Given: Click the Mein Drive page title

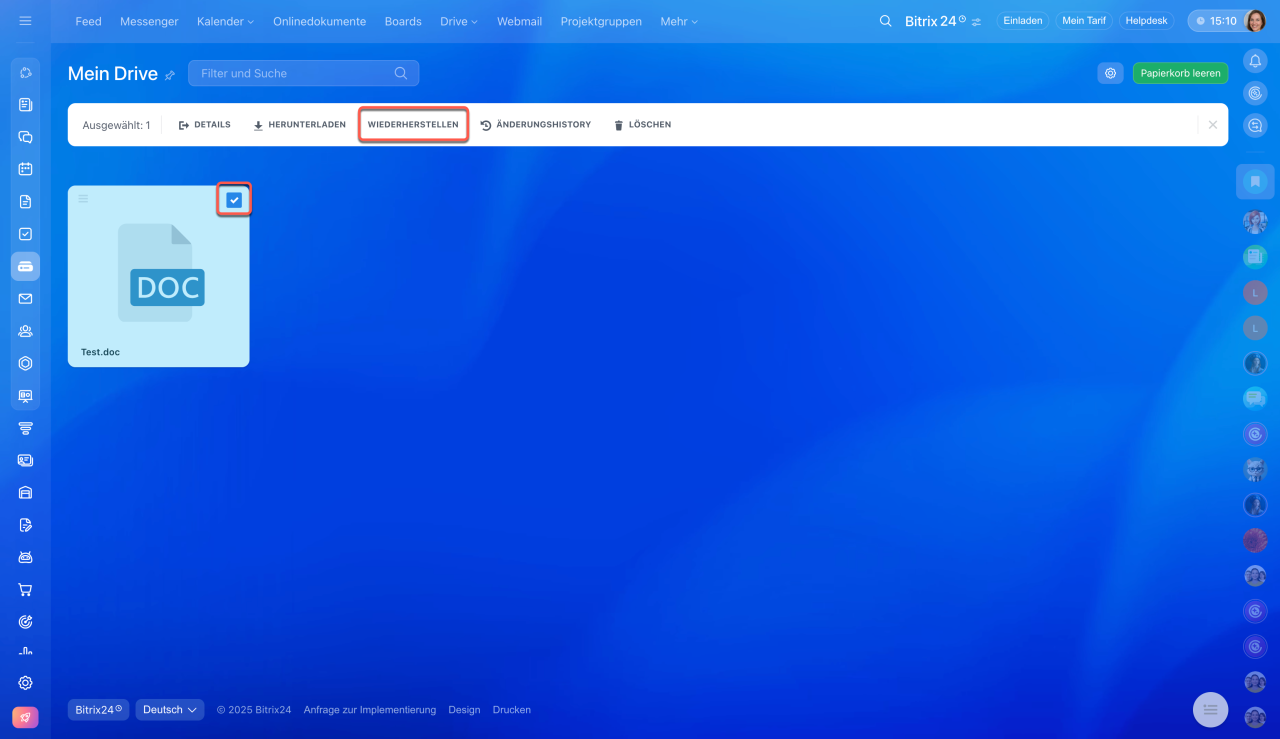Looking at the screenshot, I should [x=113, y=73].
